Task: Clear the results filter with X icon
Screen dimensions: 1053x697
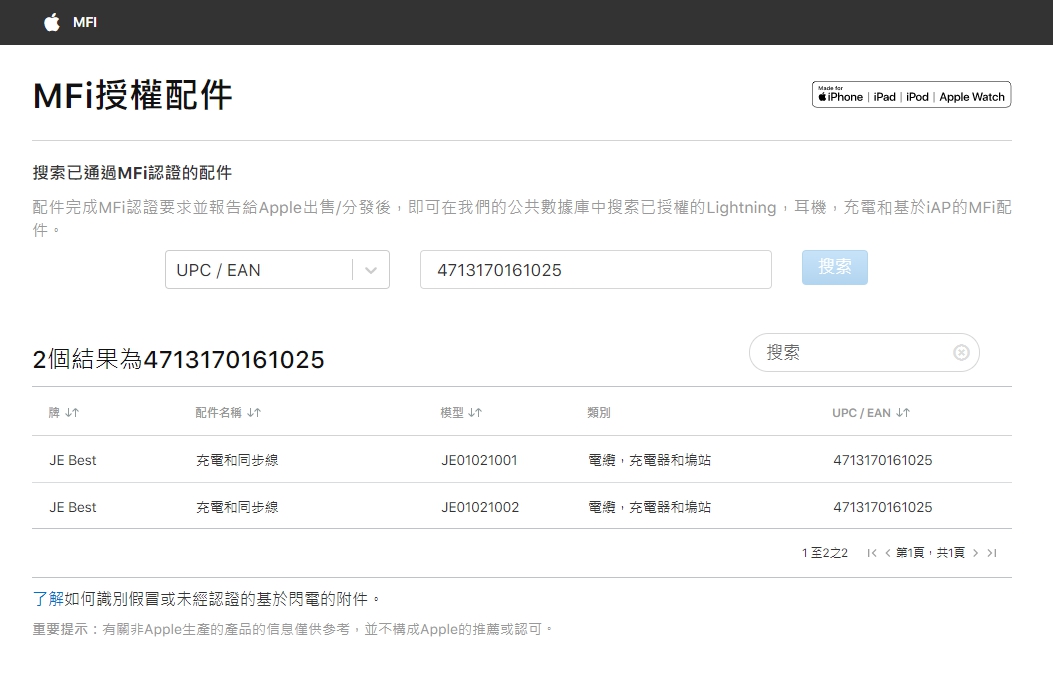Action: click(x=961, y=352)
